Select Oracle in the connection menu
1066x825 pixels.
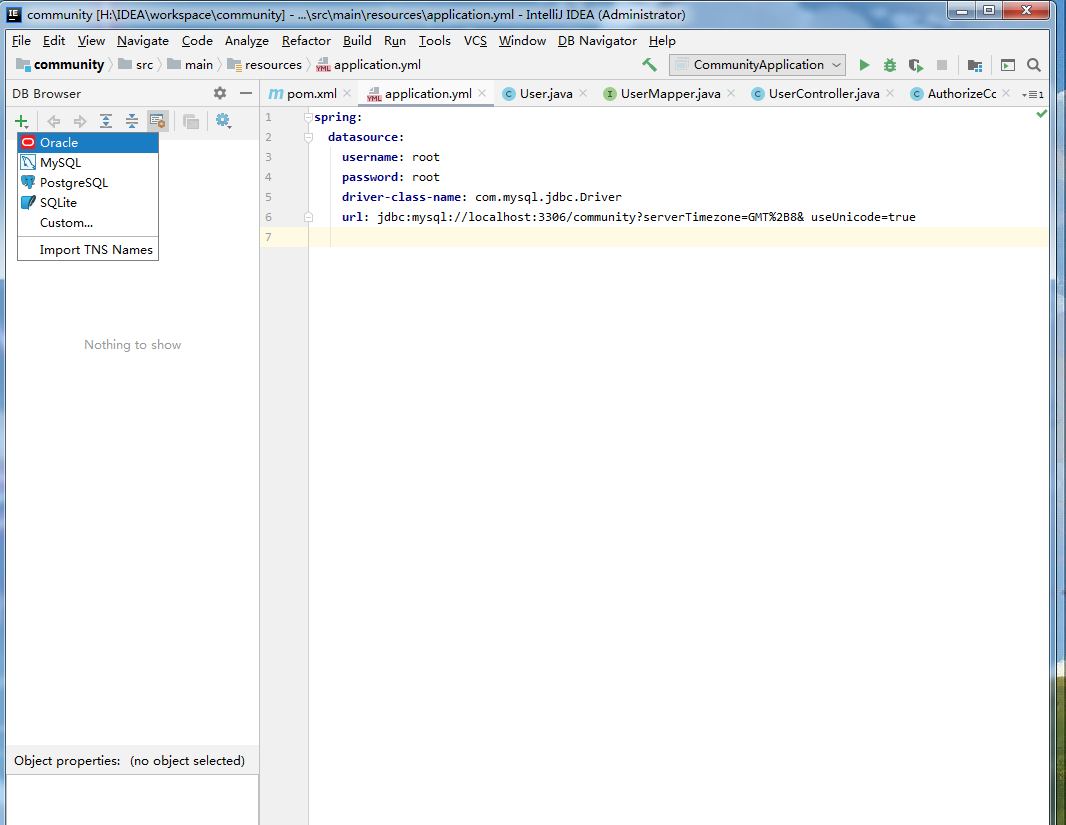pyautogui.click(x=88, y=143)
